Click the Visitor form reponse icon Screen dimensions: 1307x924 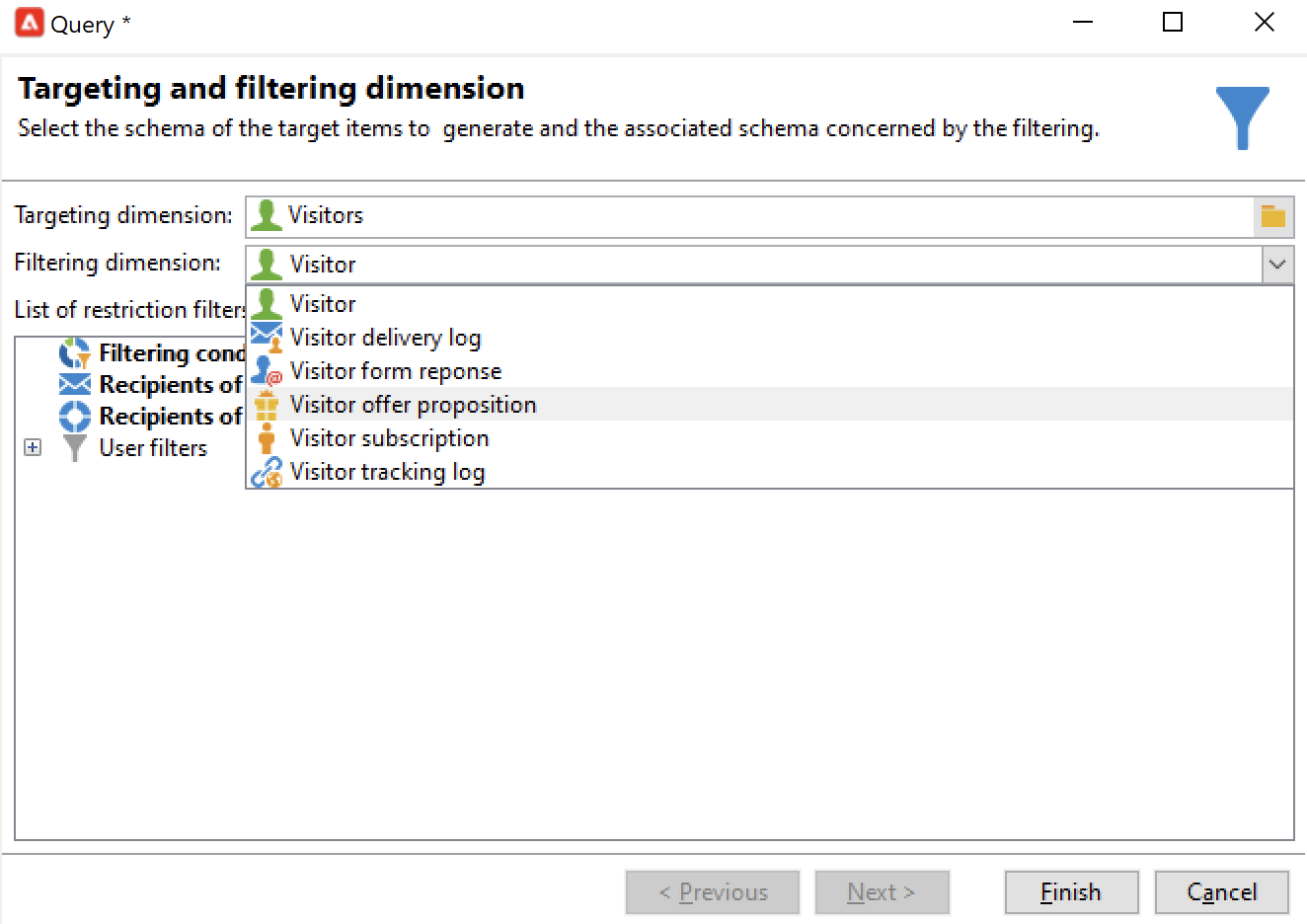coord(267,371)
